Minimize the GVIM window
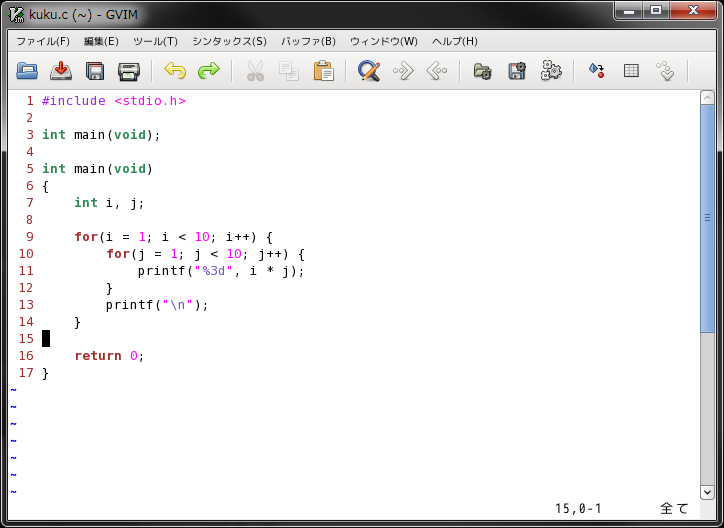 coord(629,11)
